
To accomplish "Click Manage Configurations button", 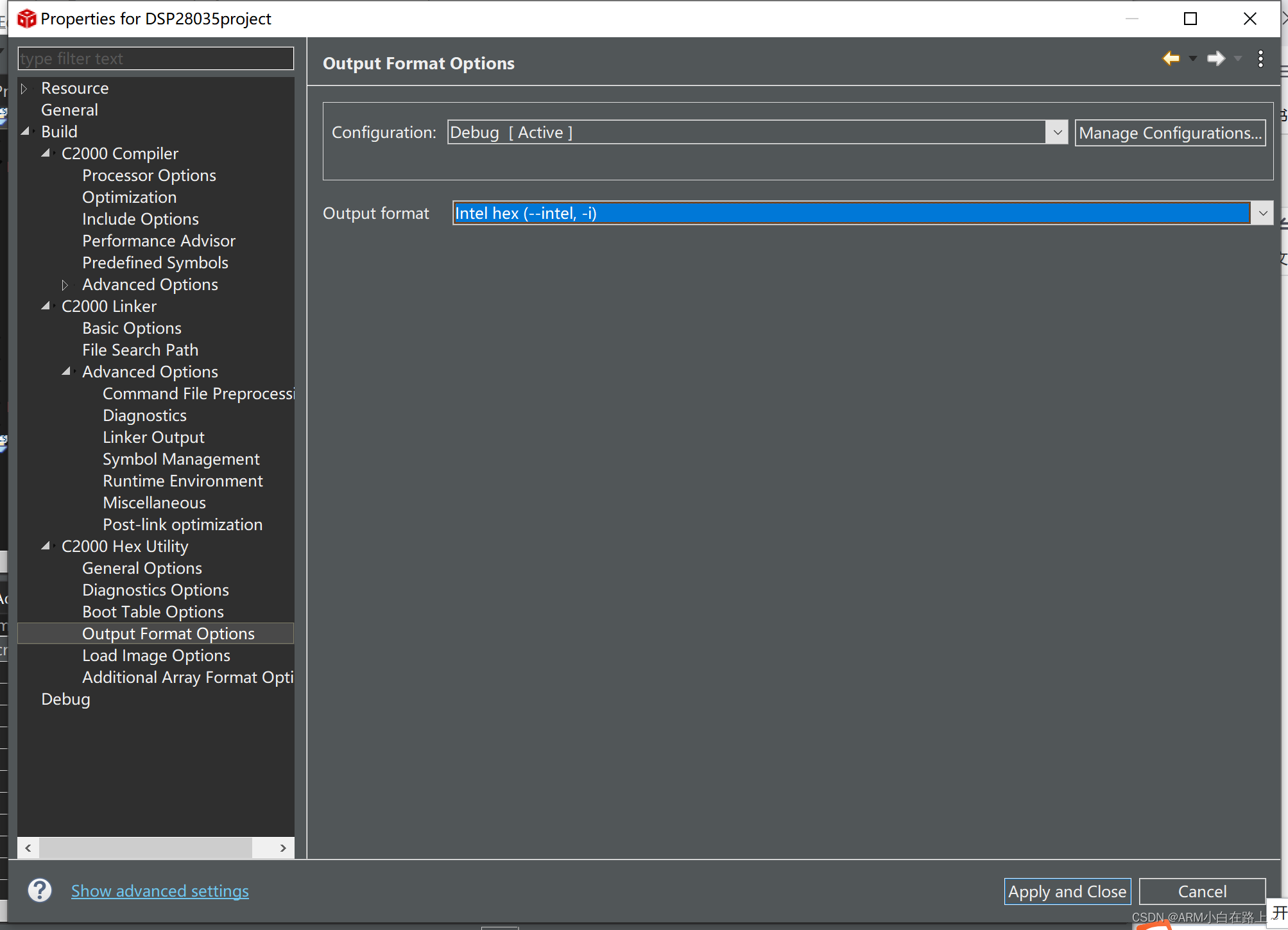I will point(1170,133).
